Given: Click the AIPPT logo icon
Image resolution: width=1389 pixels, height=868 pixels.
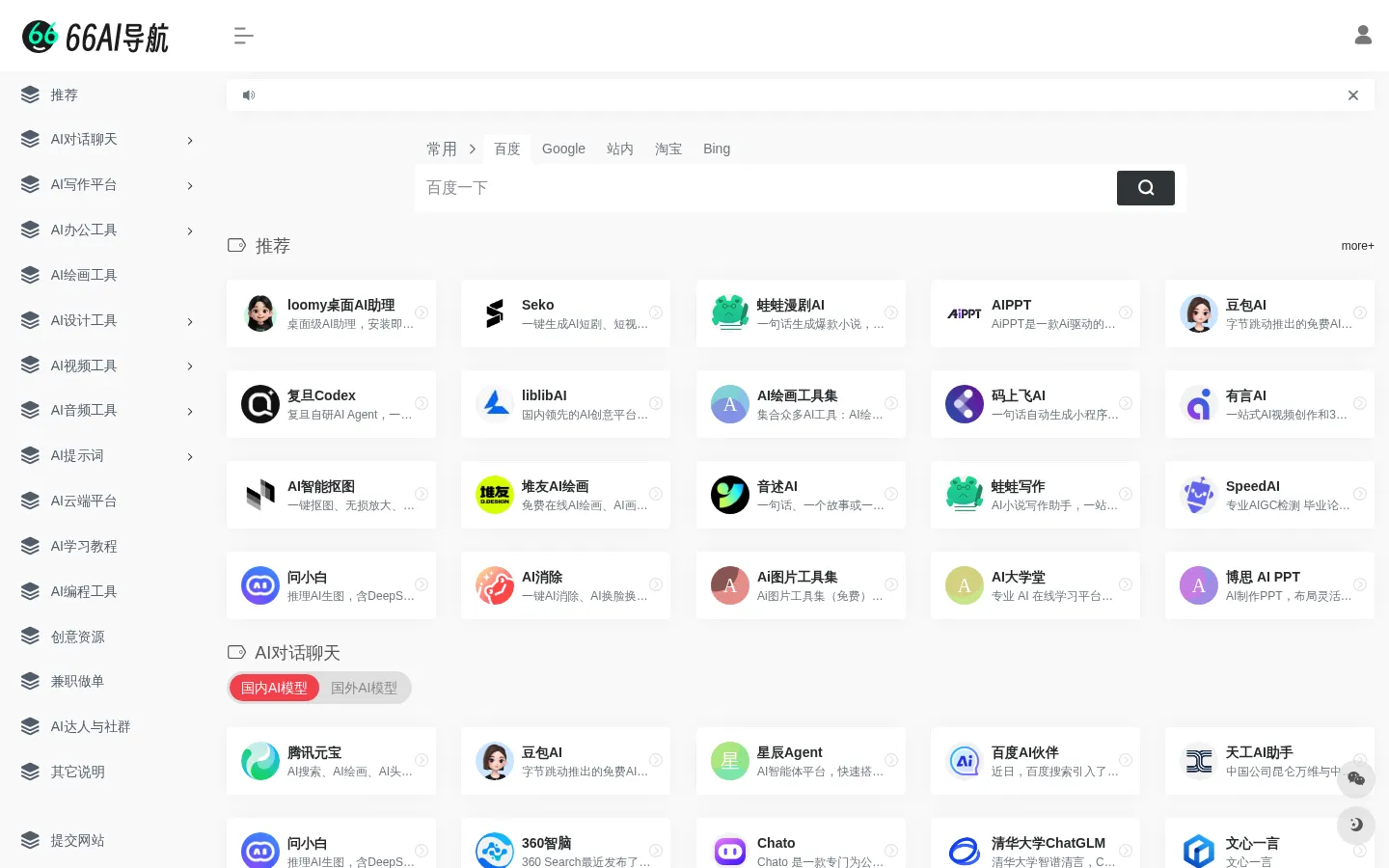Looking at the screenshot, I should point(965,313).
